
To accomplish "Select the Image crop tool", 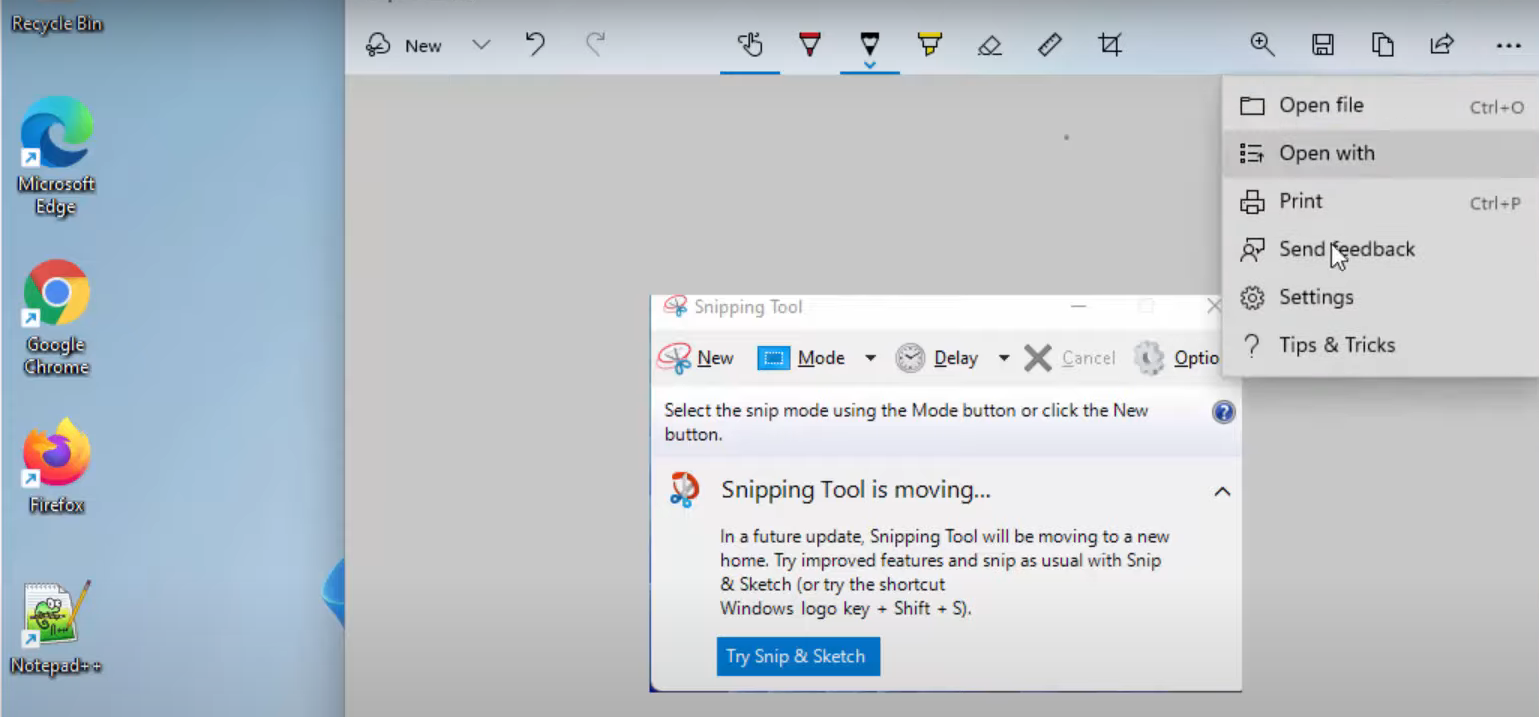I will click(x=1109, y=45).
